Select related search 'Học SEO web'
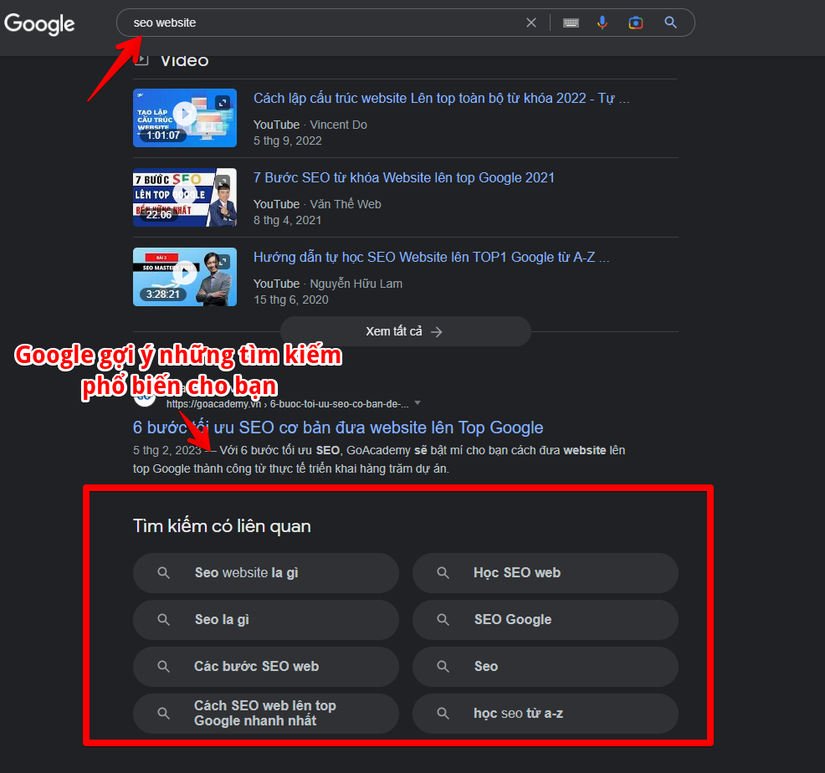Image resolution: width=825 pixels, height=773 pixels. (x=545, y=573)
